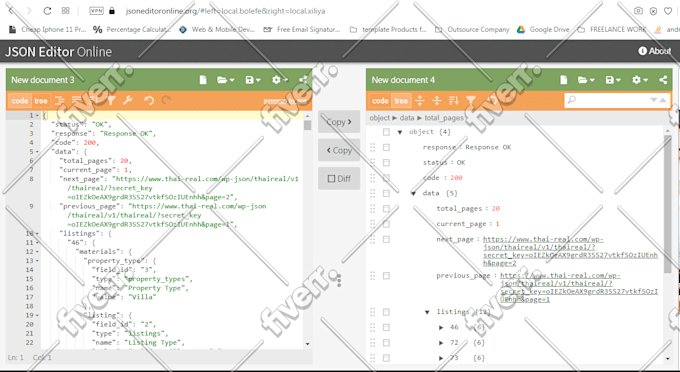Switch the right panel to code mode
Image resolution: width=680 pixels, height=372 pixels.
[x=380, y=101]
